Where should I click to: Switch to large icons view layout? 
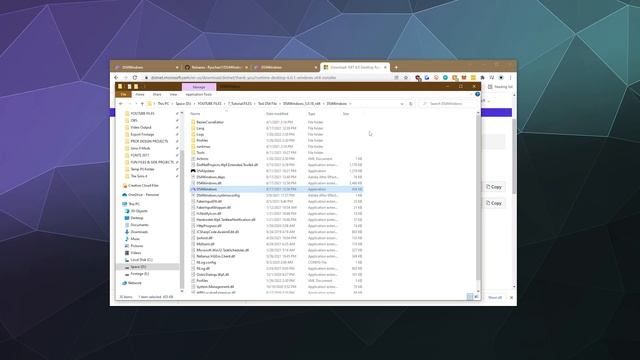[476, 297]
